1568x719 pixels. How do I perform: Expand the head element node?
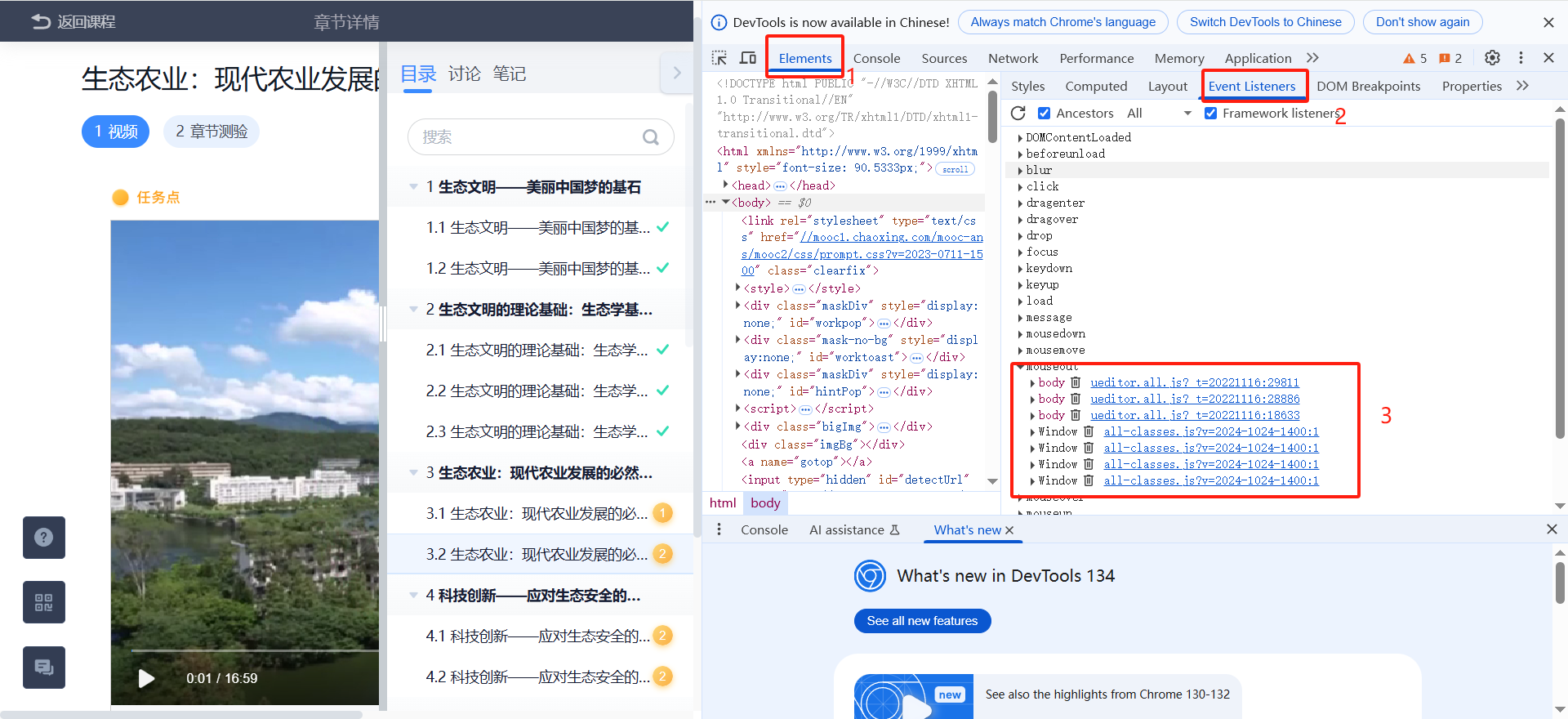click(725, 185)
